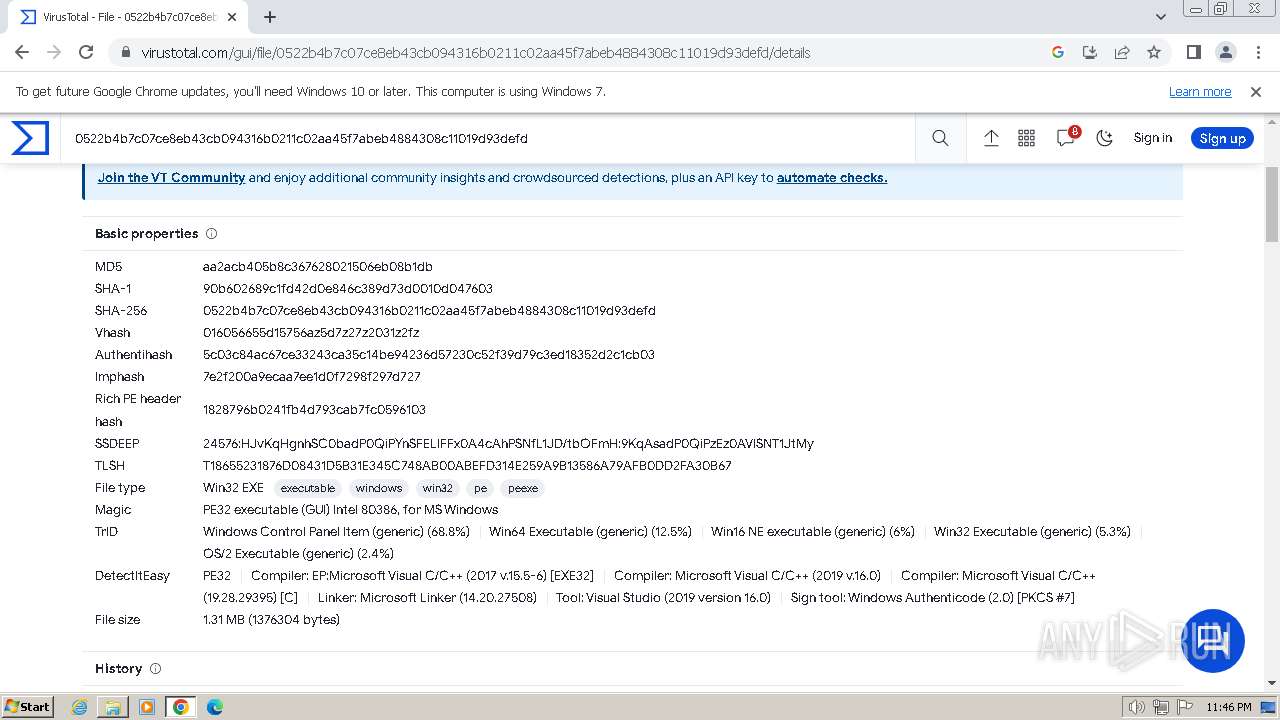Click the forward navigation arrow
This screenshot has width=1280, height=720.
click(54, 52)
